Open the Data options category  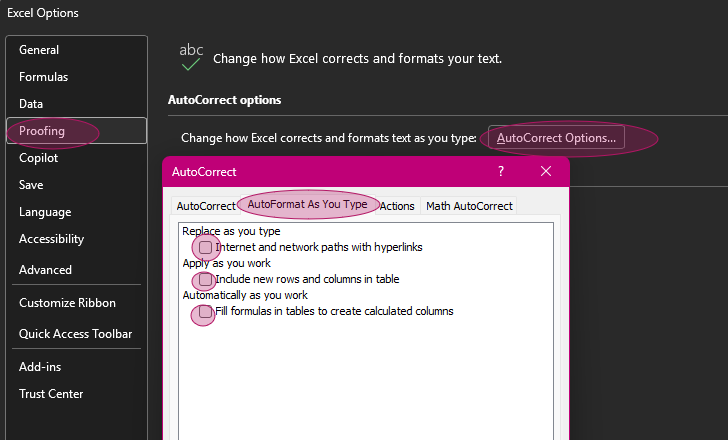pyautogui.click(x=77, y=104)
